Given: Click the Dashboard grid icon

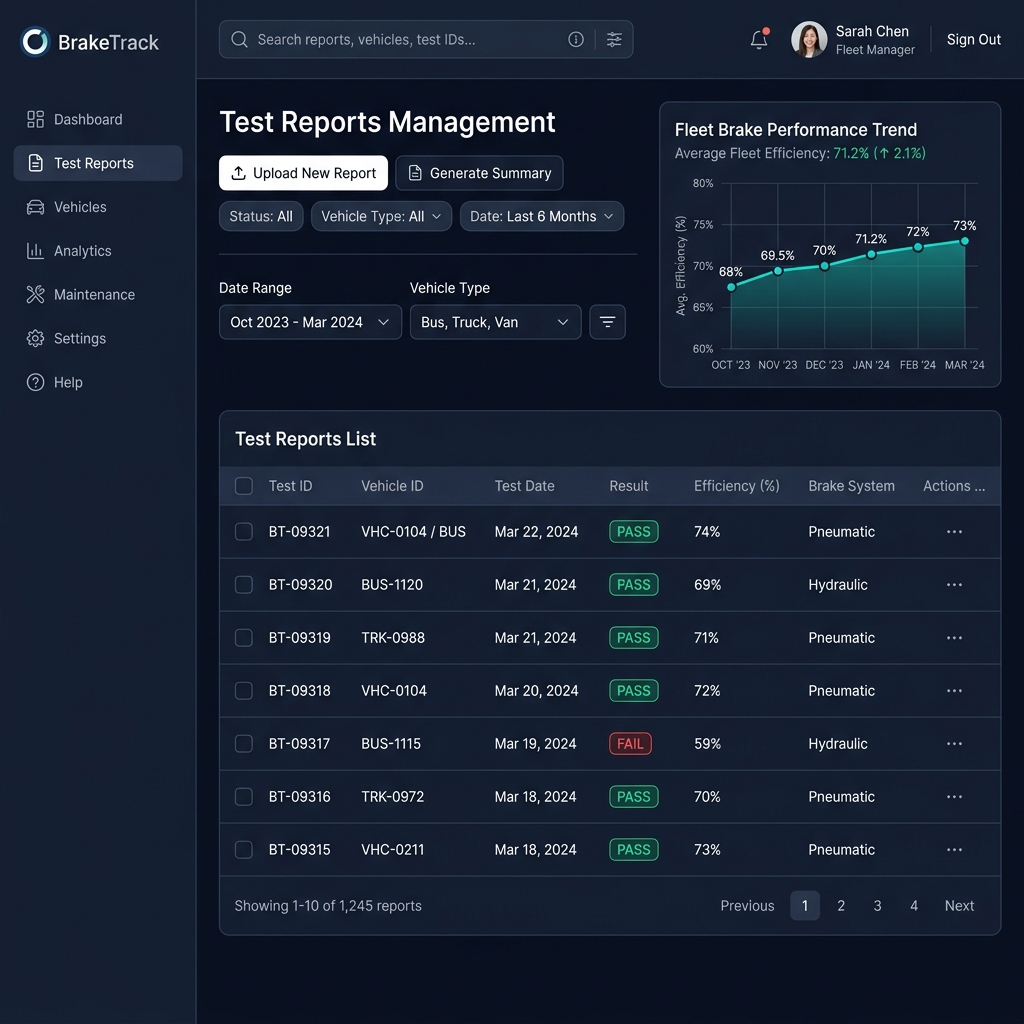Looking at the screenshot, I should click(35, 119).
